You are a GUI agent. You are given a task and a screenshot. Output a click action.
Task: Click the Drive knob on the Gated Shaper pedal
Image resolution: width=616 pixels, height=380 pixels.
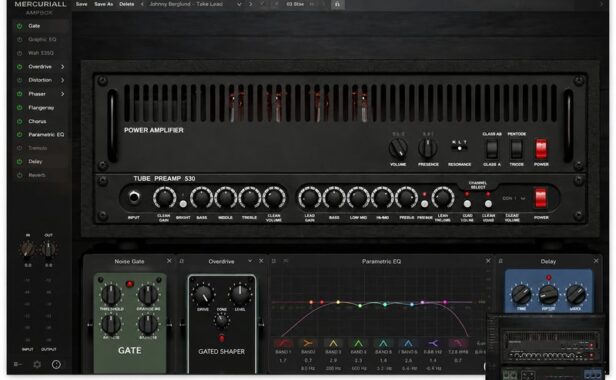(x=203, y=295)
